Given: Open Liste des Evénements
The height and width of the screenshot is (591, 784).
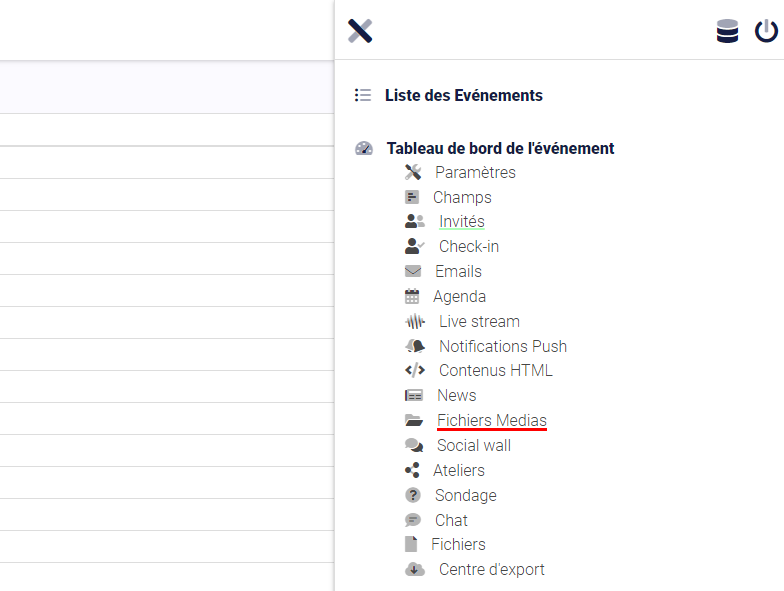Looking at the screenshot, I should pos(464,95).
